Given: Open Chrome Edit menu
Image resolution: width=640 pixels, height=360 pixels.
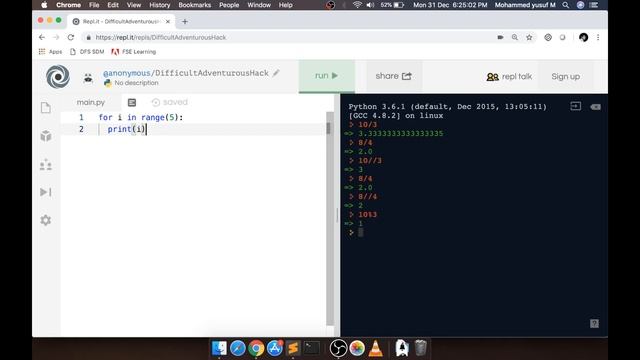Looking at the screenshot, I should click(113, 5).
